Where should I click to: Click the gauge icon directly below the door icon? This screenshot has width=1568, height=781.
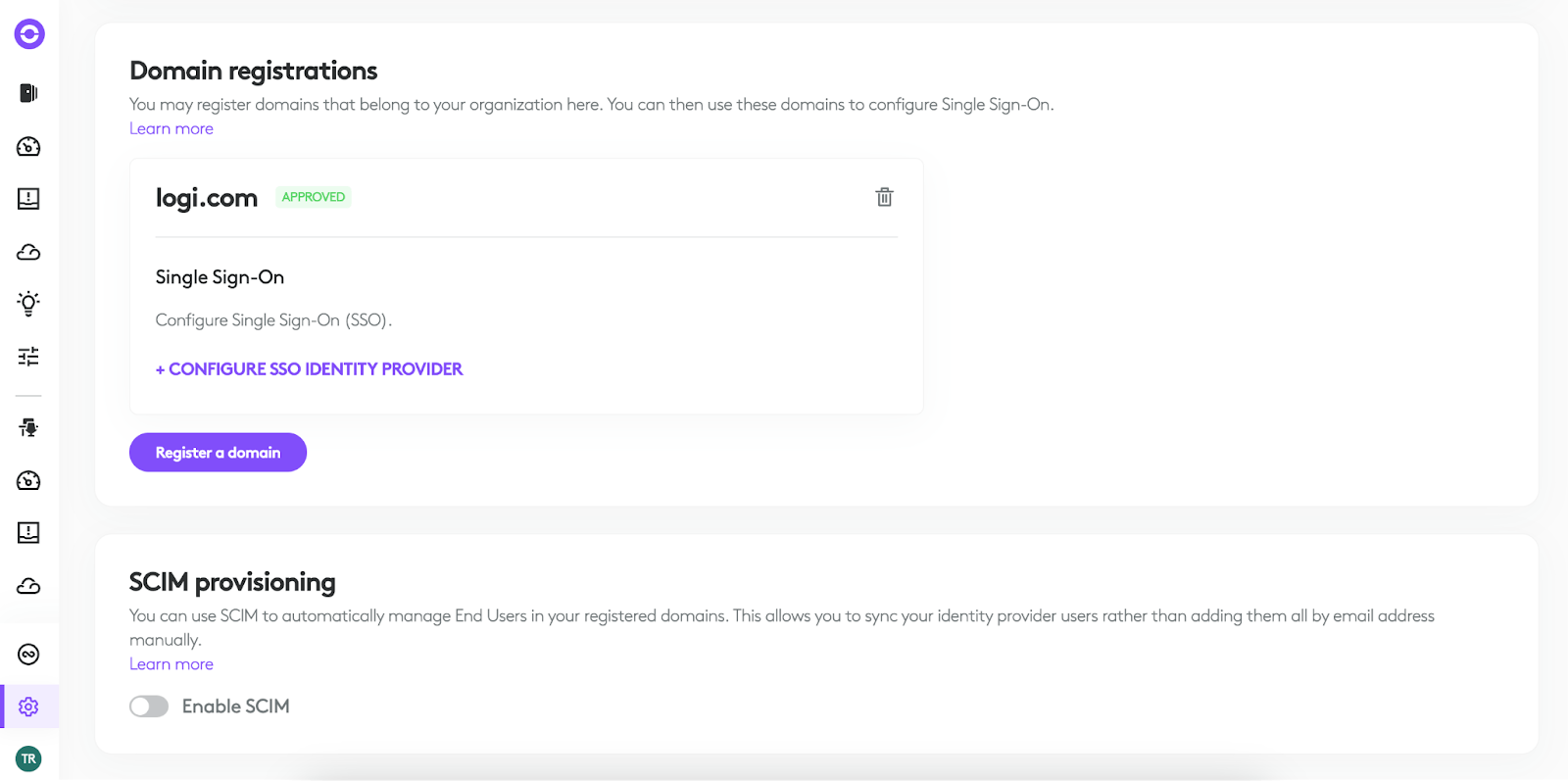pyautogui.click(x=28, y=147)
